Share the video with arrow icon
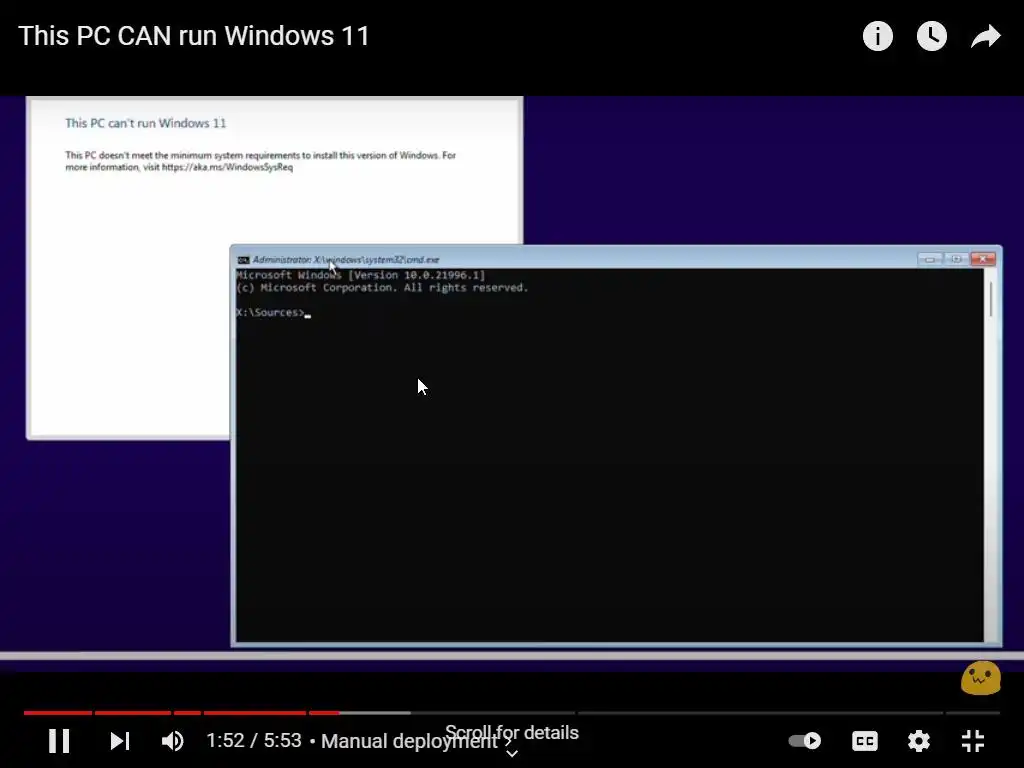 click(985, 36)
